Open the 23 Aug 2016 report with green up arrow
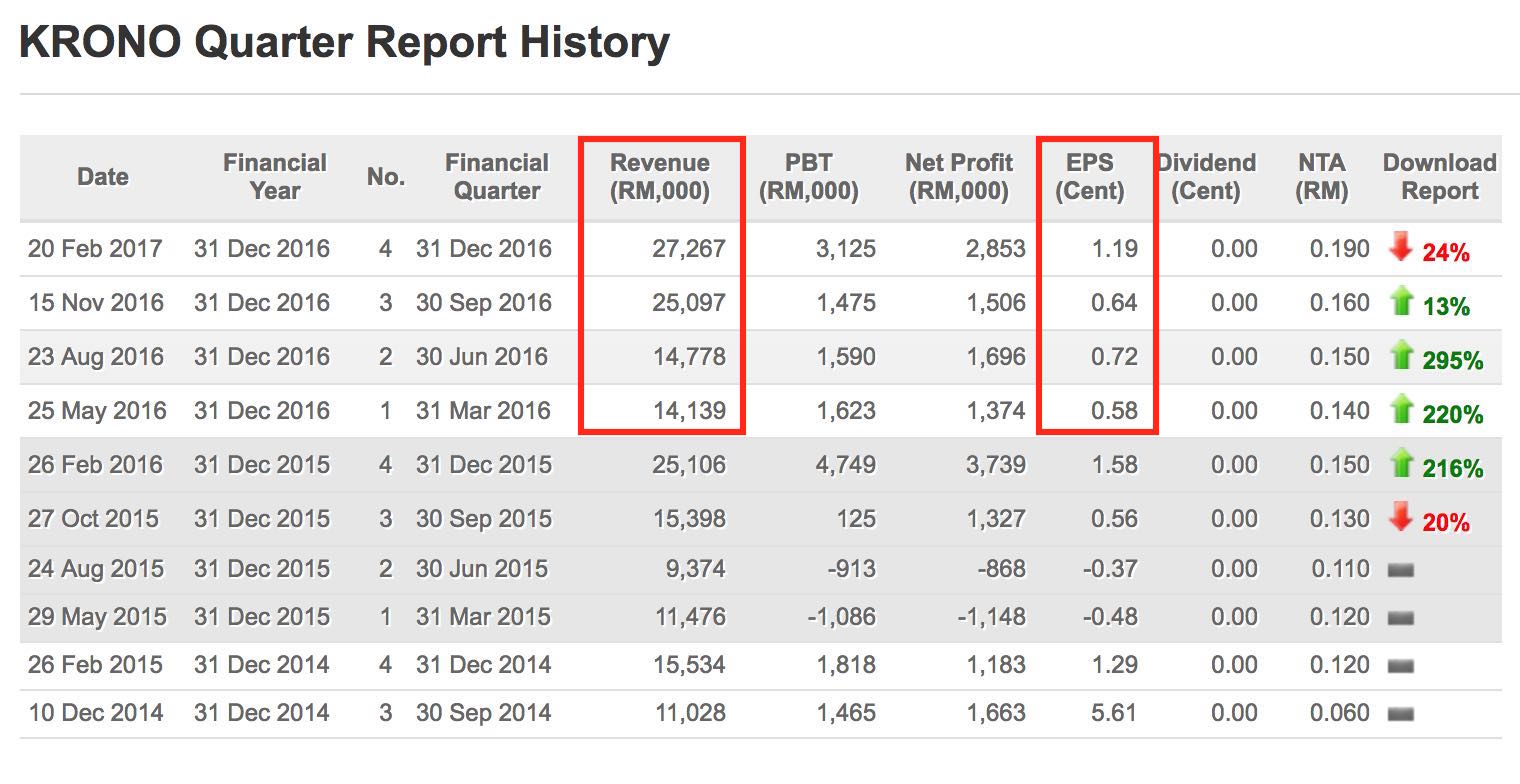1520x784 pixels. [1401, 357]
